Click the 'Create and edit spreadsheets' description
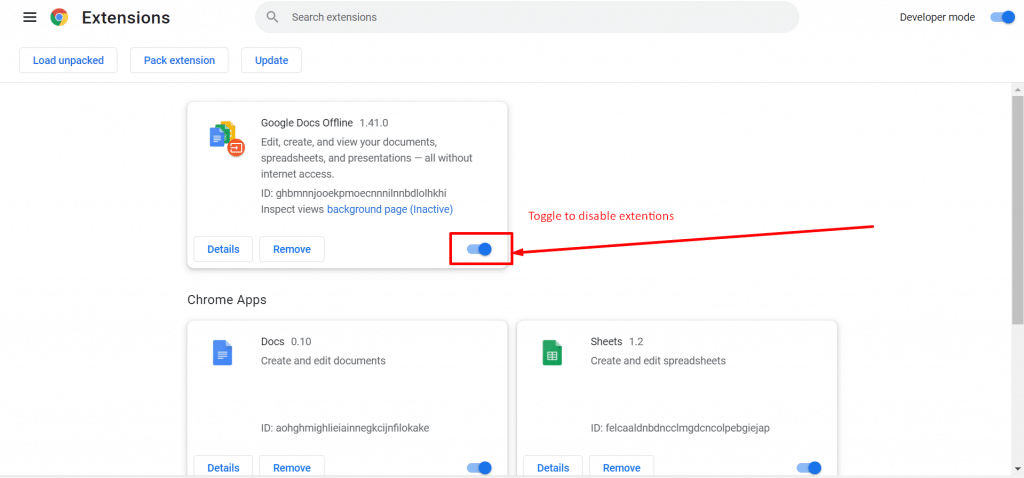 658,360
